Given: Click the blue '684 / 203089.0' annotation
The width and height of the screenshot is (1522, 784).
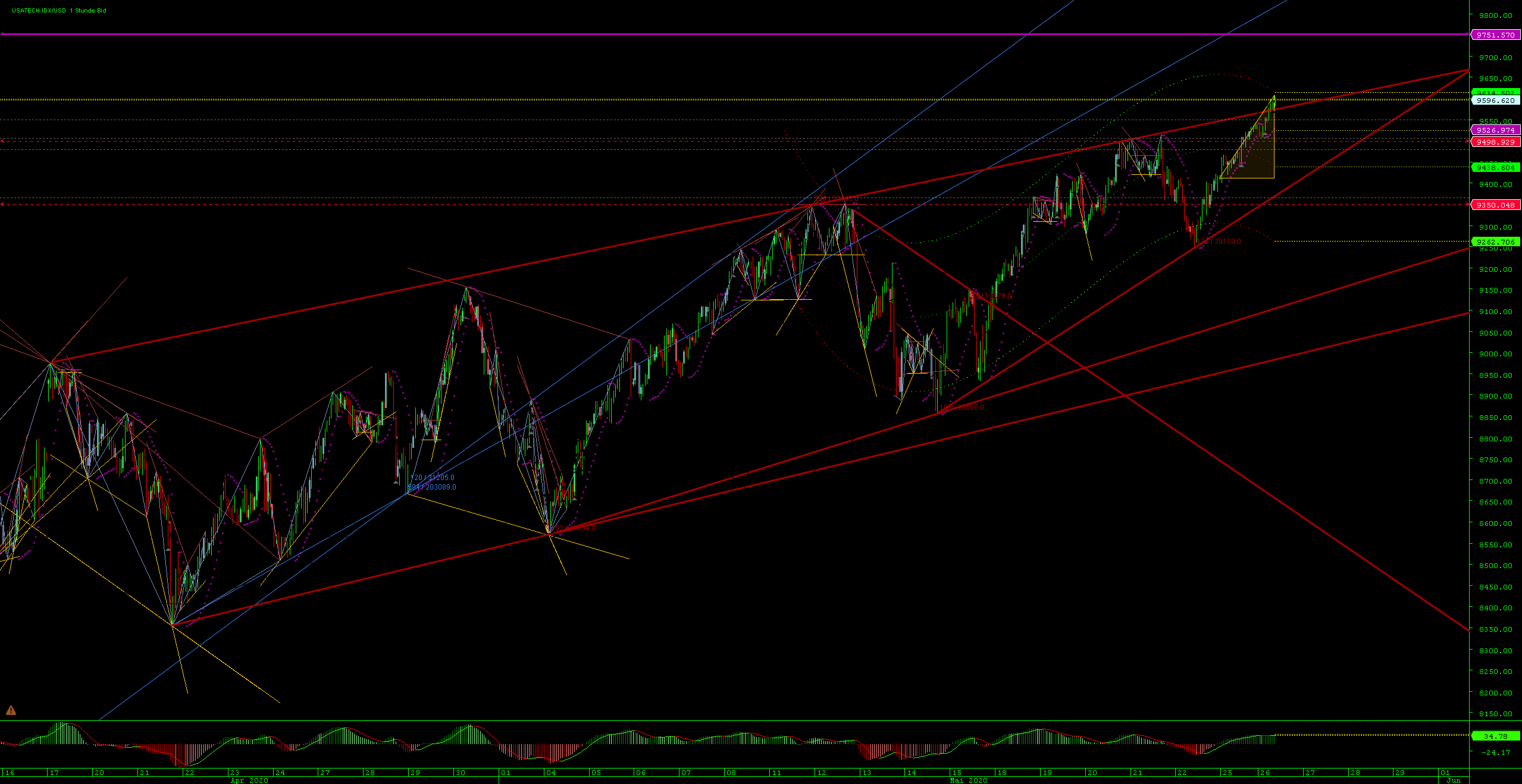Looking at the screenshot, I should click(433, 487).
